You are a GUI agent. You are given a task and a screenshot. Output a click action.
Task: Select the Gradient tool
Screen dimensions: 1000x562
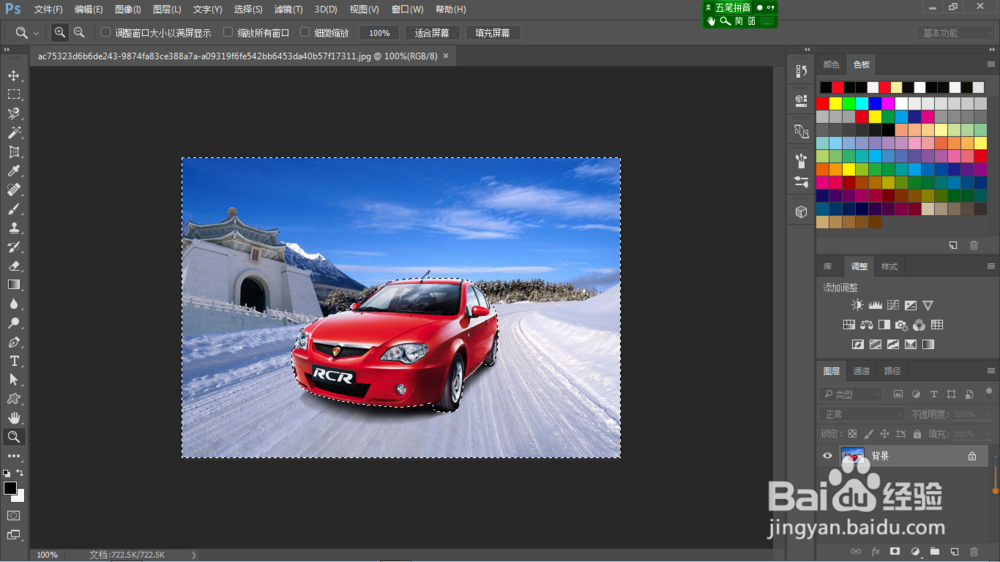tap(13, 285)
